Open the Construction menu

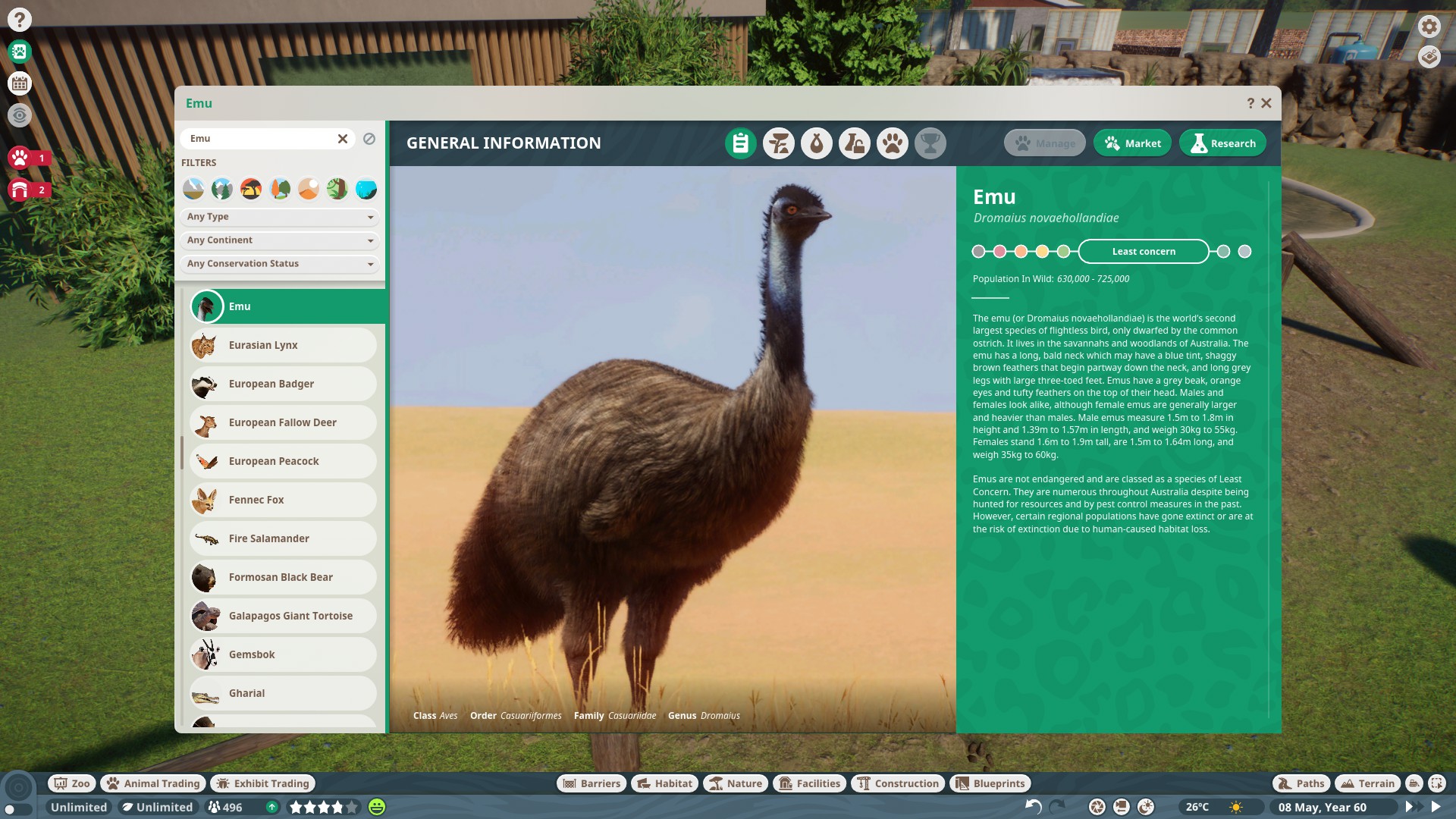898,783
